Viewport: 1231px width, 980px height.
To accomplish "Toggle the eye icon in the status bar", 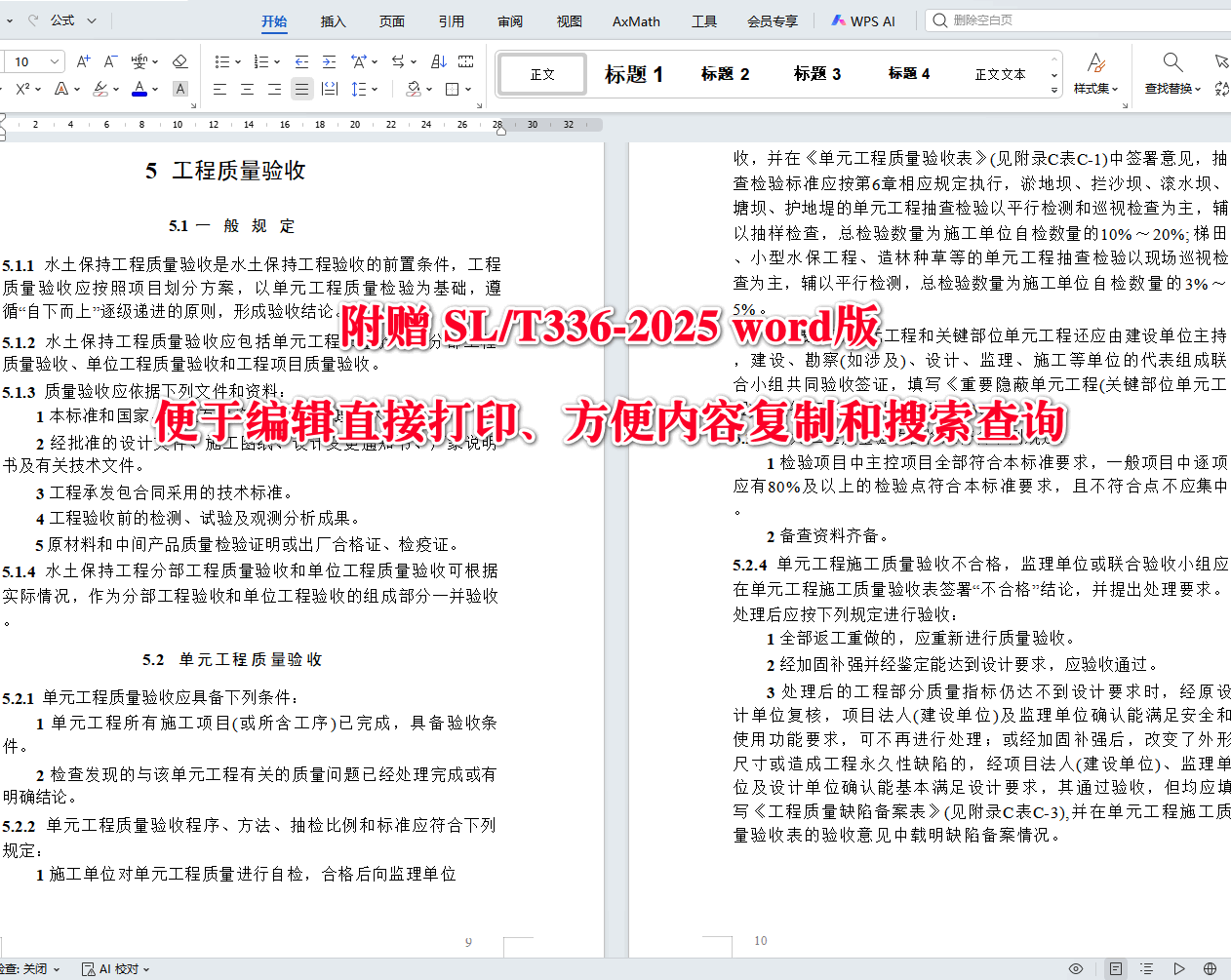I will [1076, 969].
